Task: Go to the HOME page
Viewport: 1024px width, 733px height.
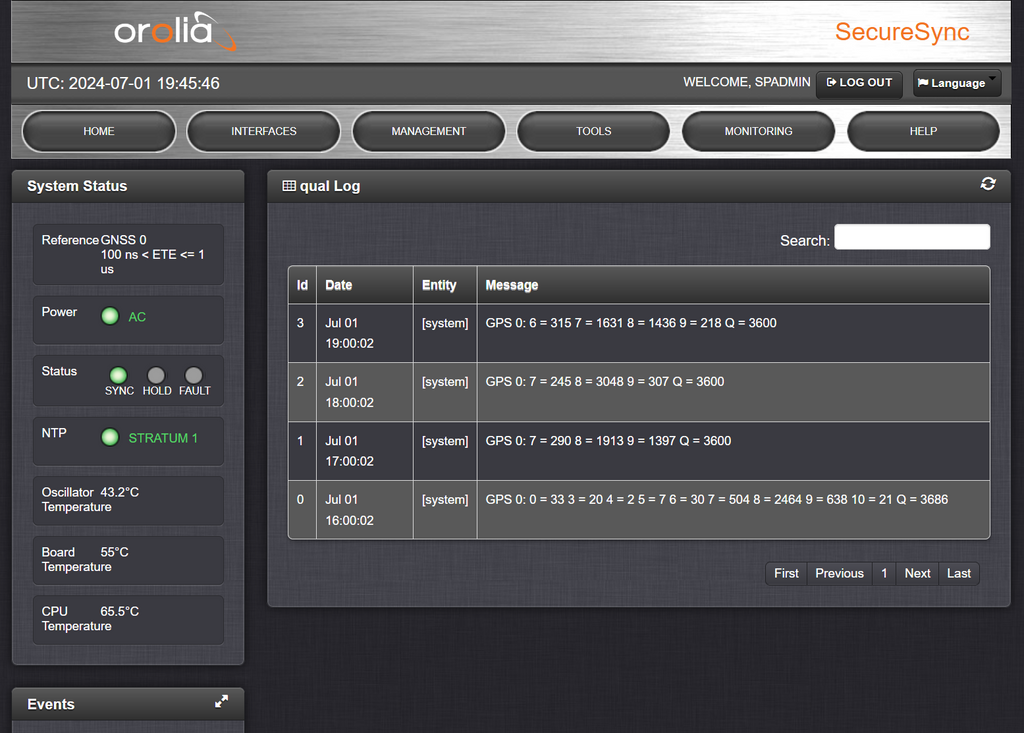Action: point(99,131)
